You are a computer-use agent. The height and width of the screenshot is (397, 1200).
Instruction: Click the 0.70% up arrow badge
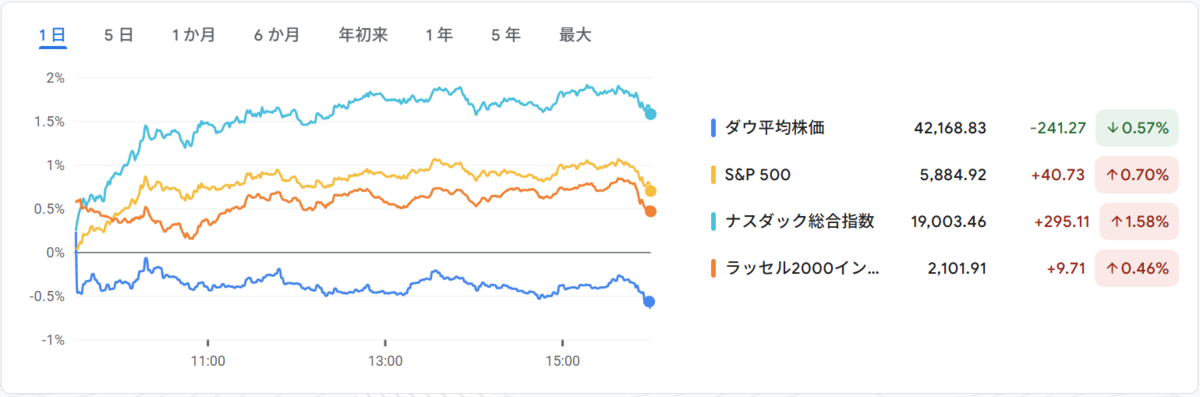(1135, 174)
